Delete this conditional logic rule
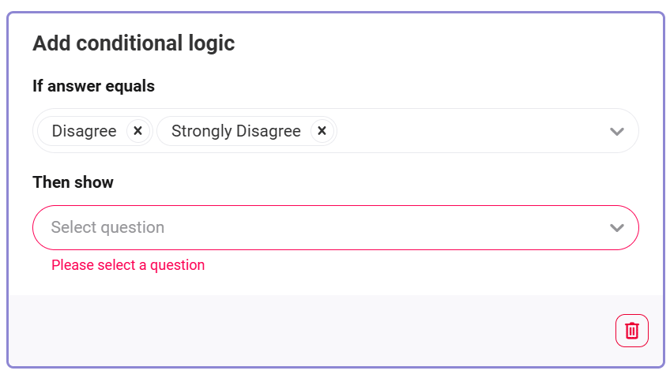 [x=632, y=331]
